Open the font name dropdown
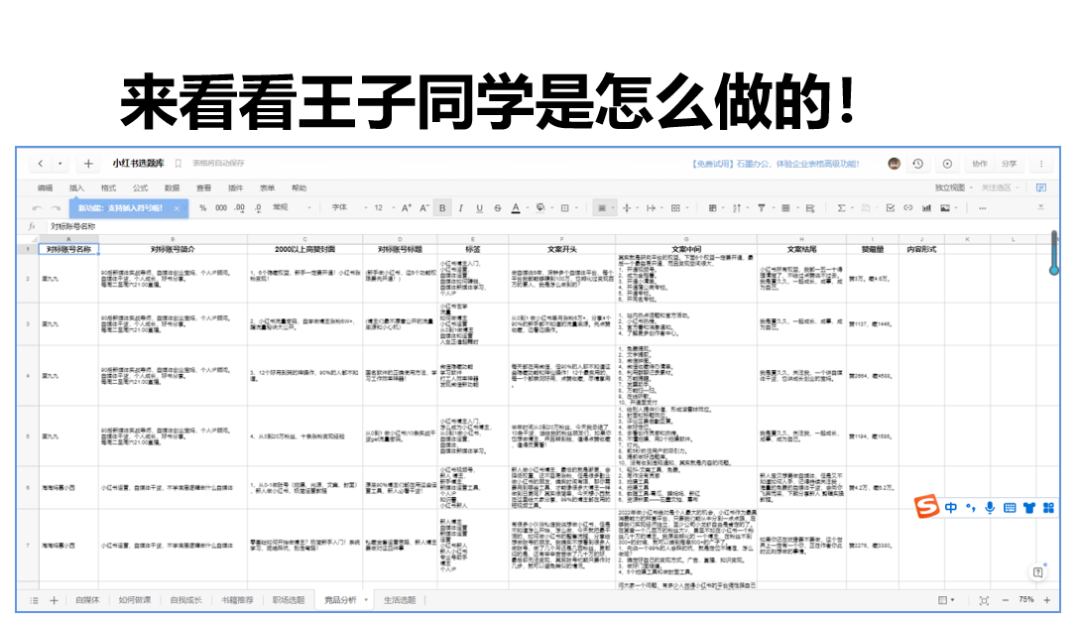 pyautogui.click(x=344, y=208)
